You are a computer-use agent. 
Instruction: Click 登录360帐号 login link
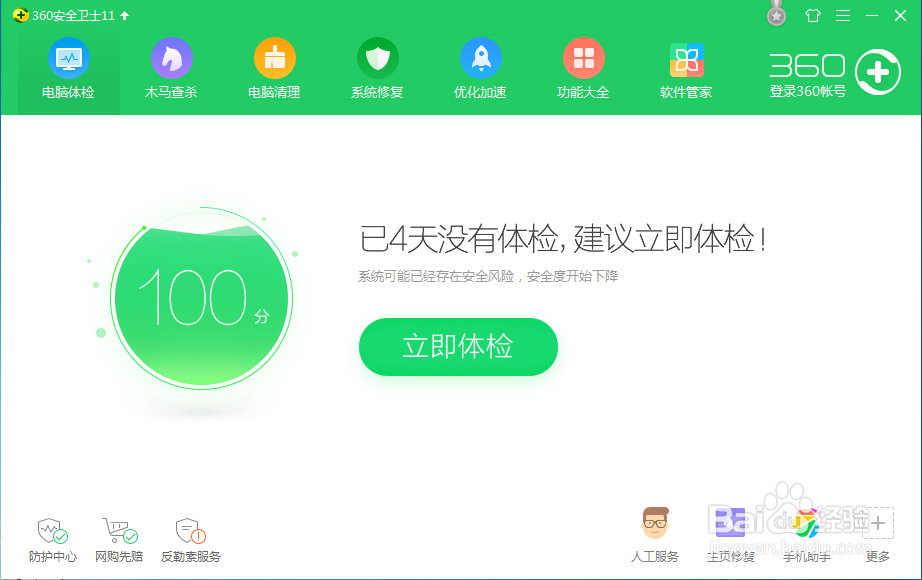coord(807,91)
